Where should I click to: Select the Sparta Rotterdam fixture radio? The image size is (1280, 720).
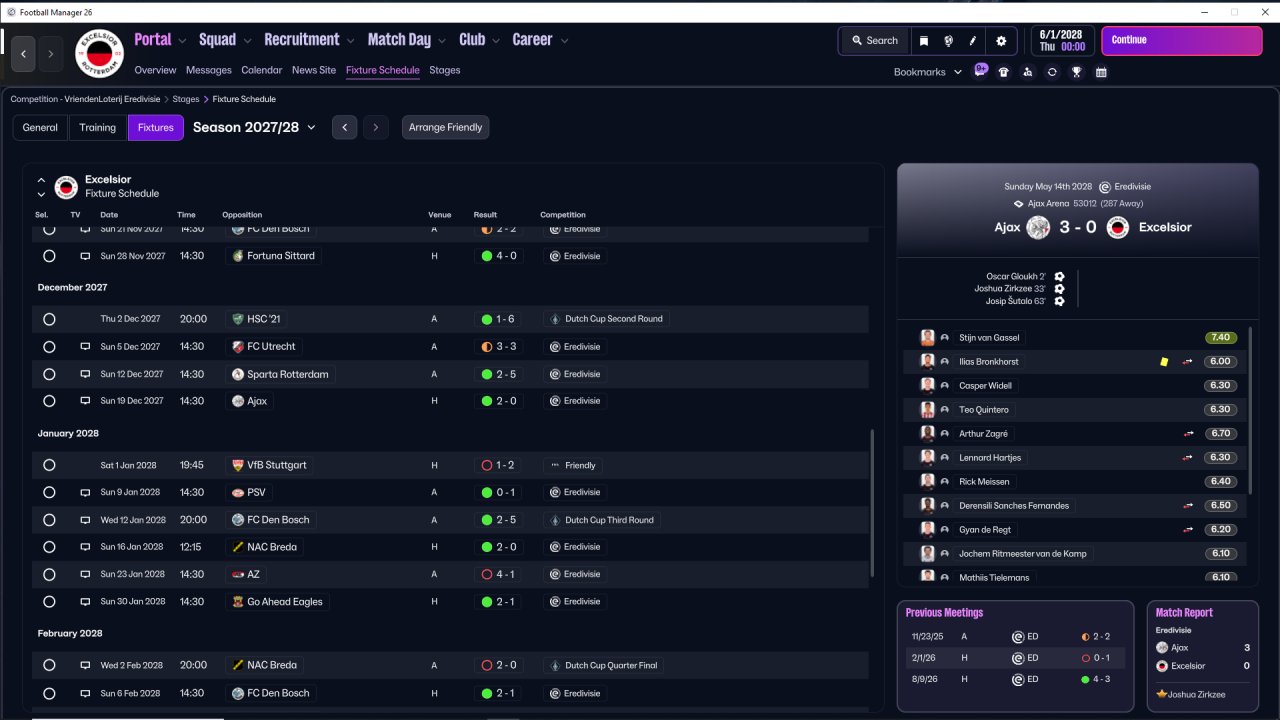49,374
